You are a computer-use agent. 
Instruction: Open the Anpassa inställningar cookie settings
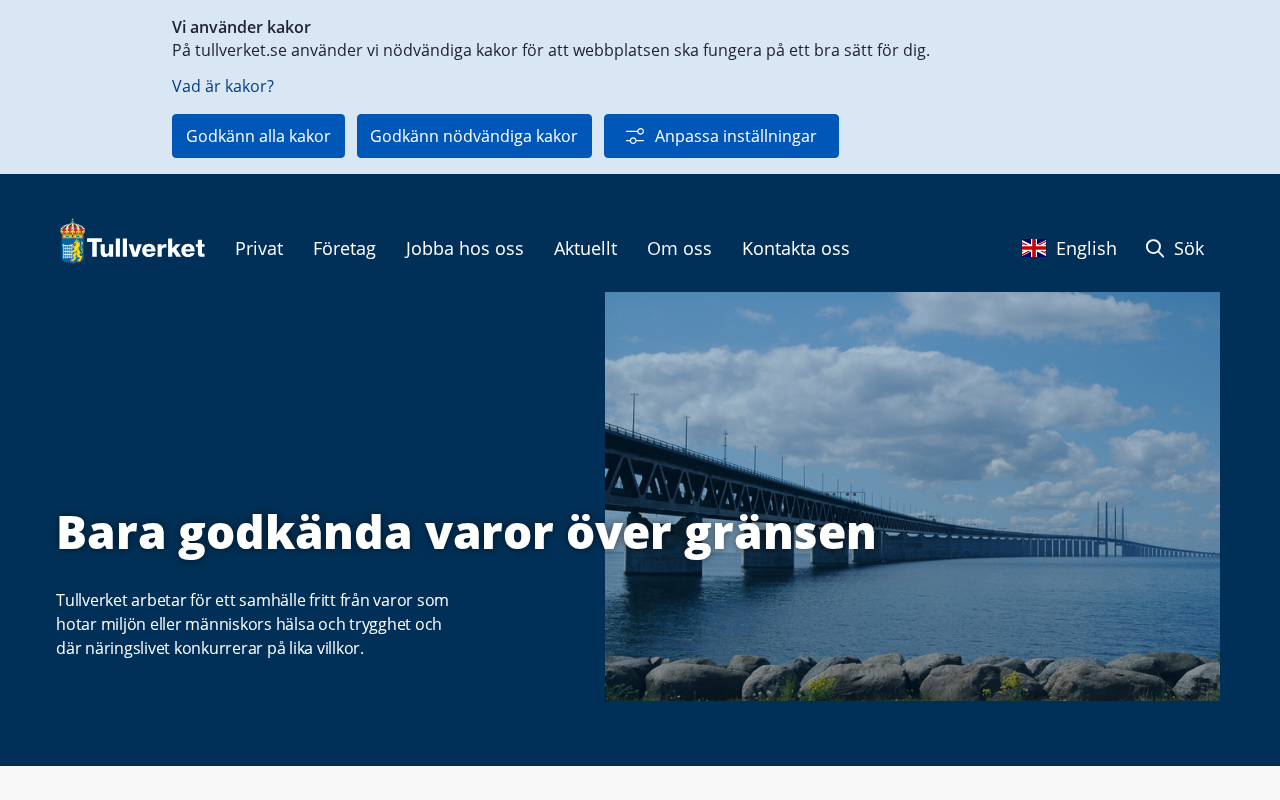(x=721, y=136)
